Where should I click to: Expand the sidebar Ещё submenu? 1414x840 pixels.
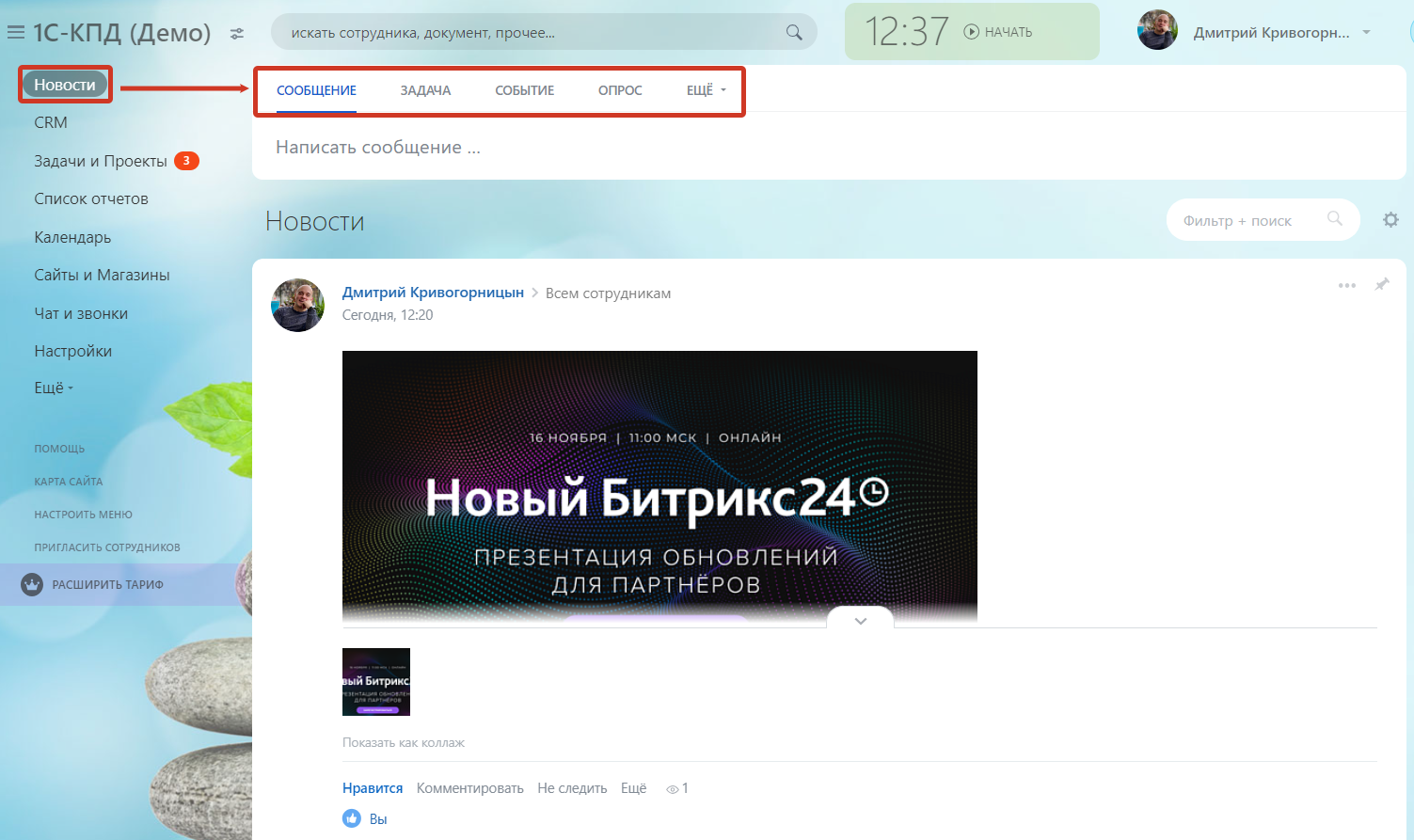pyautogui.click(x=54, y=388)
